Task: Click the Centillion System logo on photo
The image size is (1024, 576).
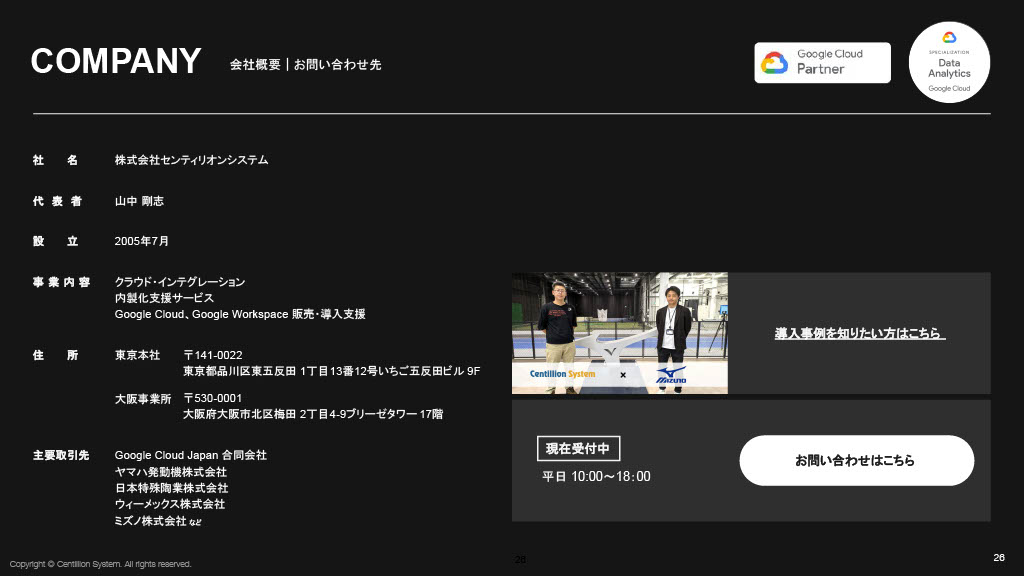Action: [555, 375]
